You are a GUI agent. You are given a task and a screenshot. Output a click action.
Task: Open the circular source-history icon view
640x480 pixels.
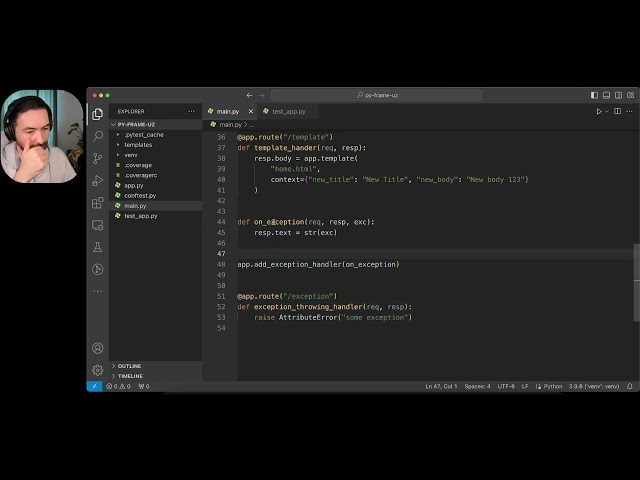click(98, 269)
